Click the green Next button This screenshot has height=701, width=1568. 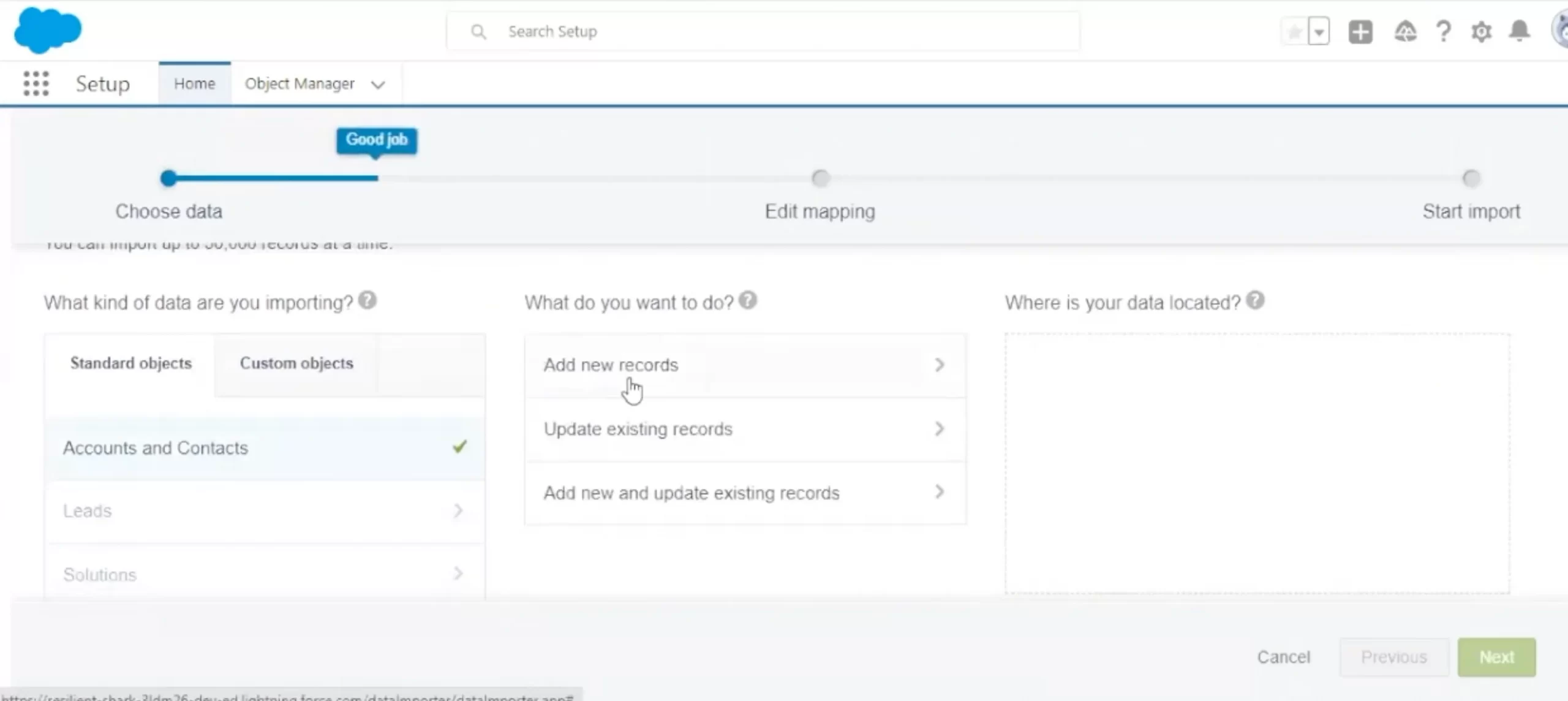(x=1496, y=657)
